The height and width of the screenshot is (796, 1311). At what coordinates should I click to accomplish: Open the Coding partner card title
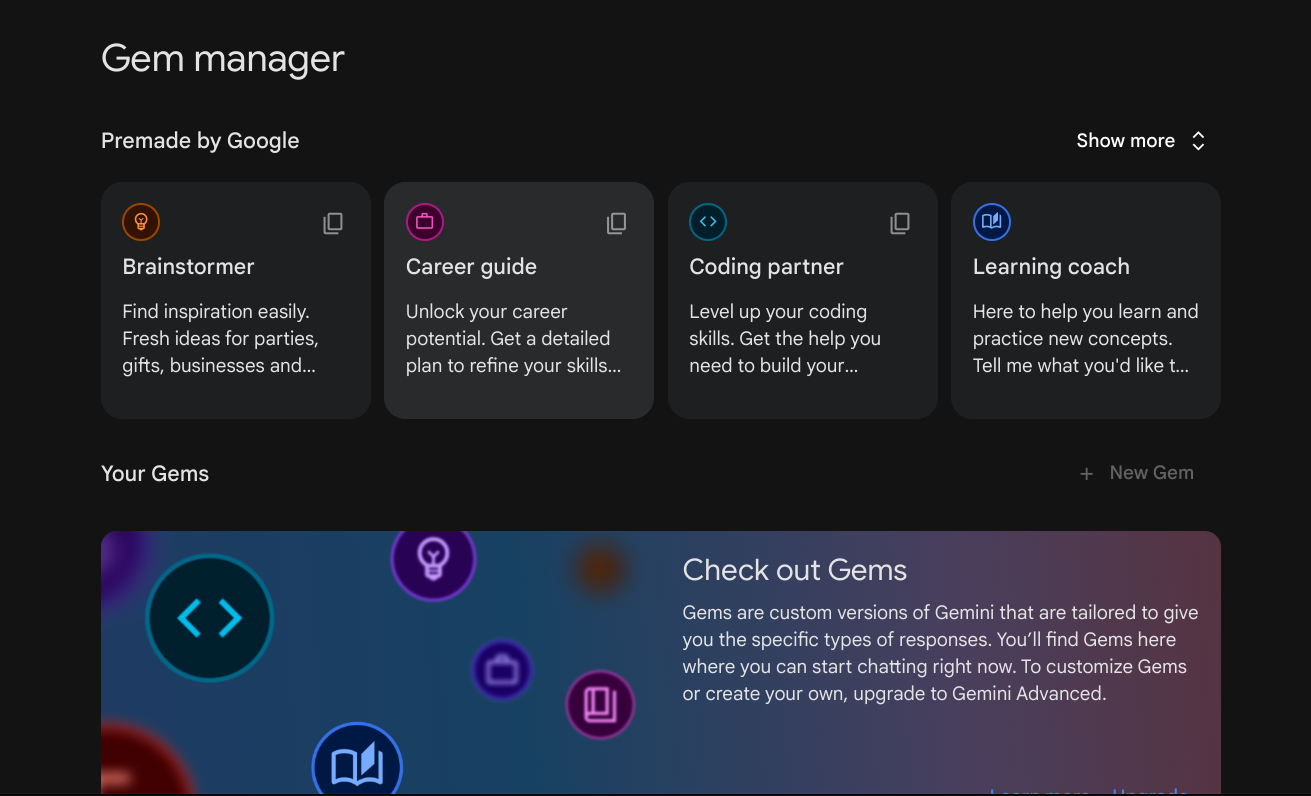pyautogui.click(x=766, y=267)
